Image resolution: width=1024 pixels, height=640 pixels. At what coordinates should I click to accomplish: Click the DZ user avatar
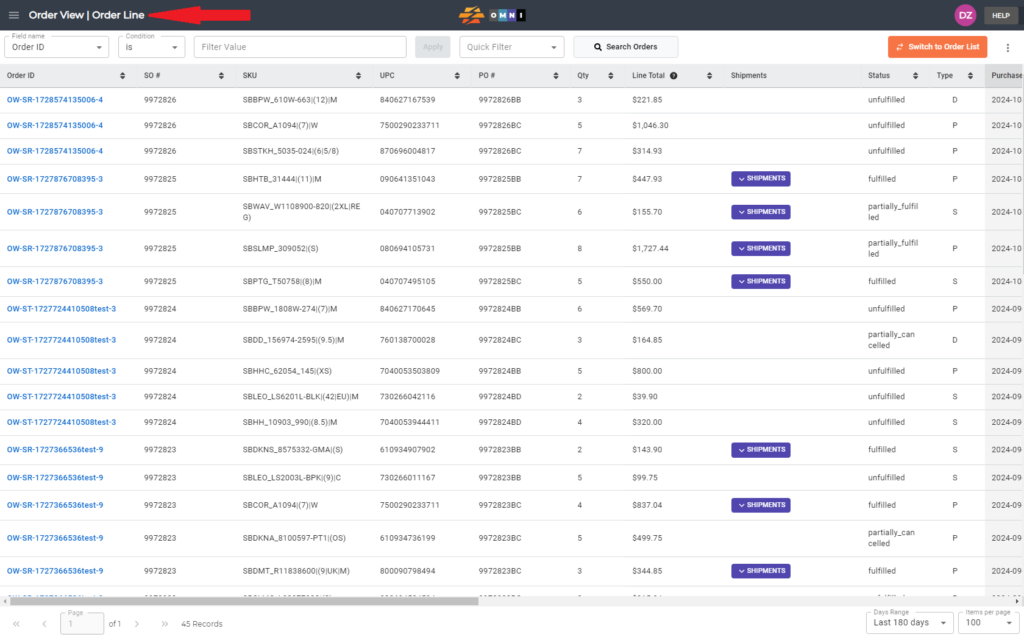[965, 15]
